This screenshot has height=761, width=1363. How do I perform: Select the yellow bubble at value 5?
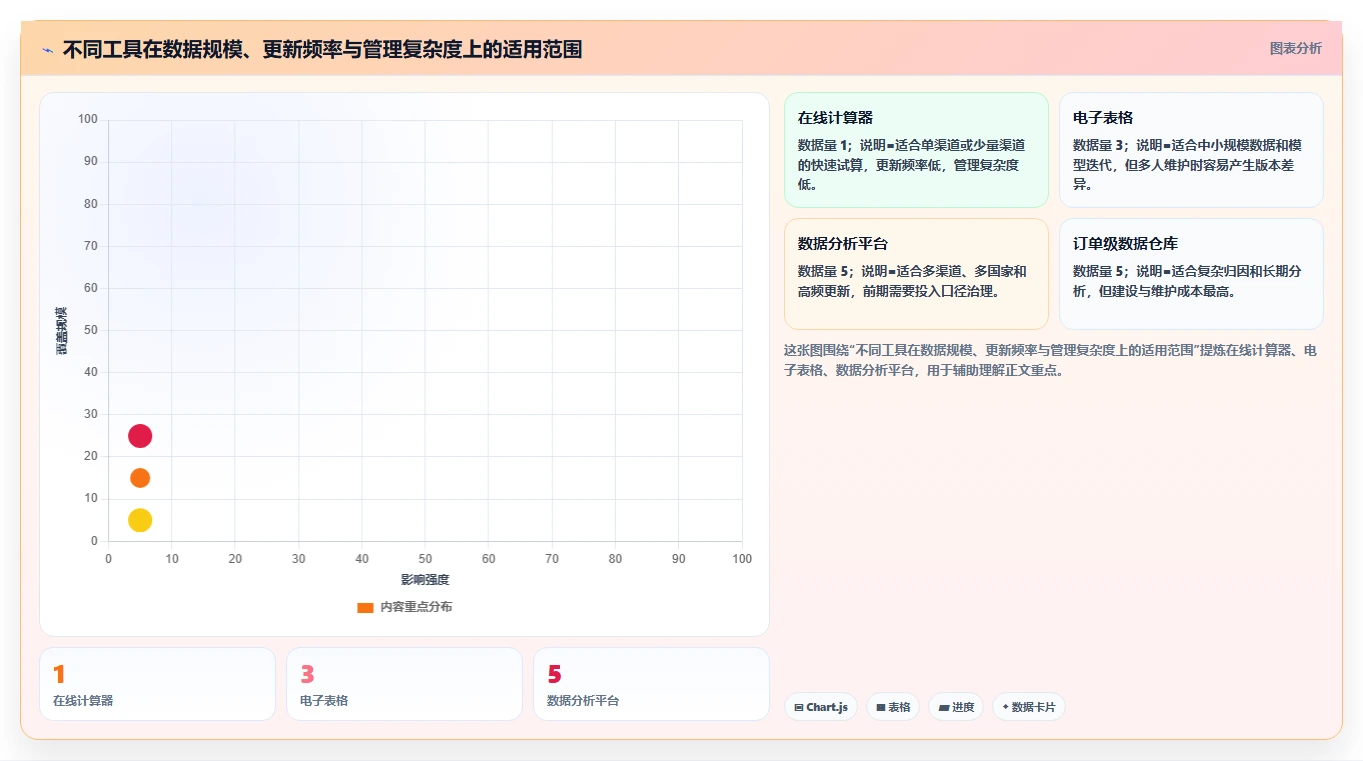(x=140, y=520)
